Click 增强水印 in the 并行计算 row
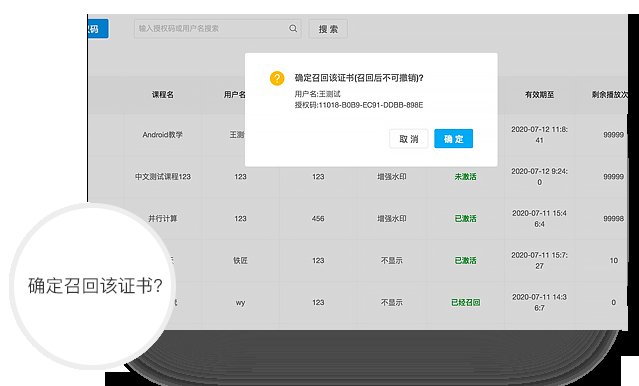 coord(392,218)
